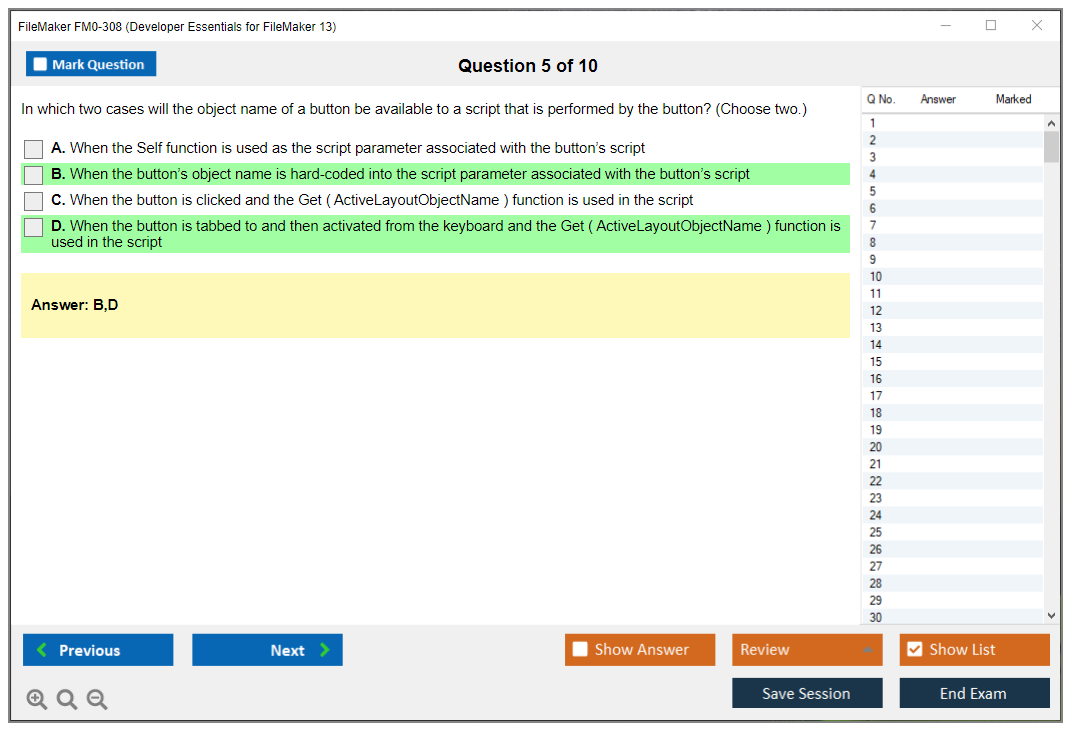Click the zoom out magnifier icon
1075x735 pixels.
click(97, 700)
